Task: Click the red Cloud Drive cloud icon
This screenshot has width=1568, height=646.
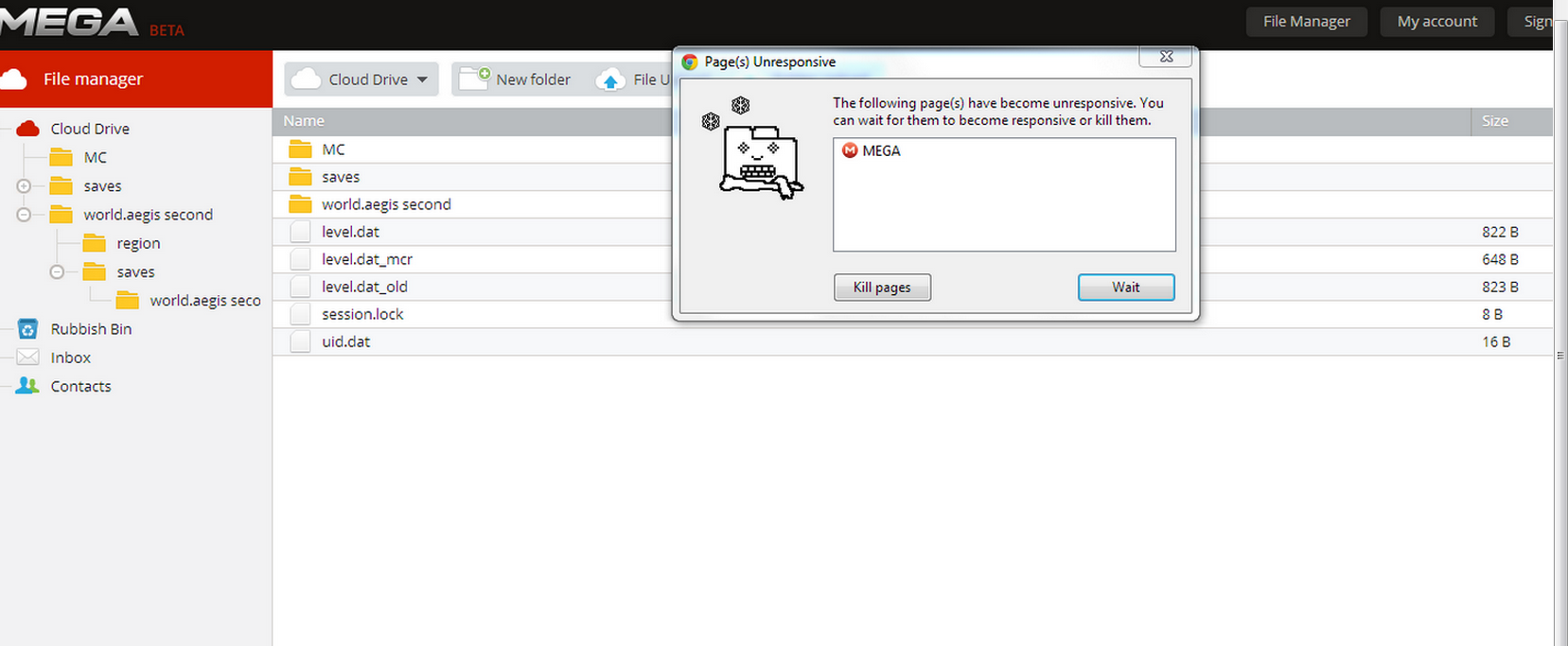Action: (27, 128)
